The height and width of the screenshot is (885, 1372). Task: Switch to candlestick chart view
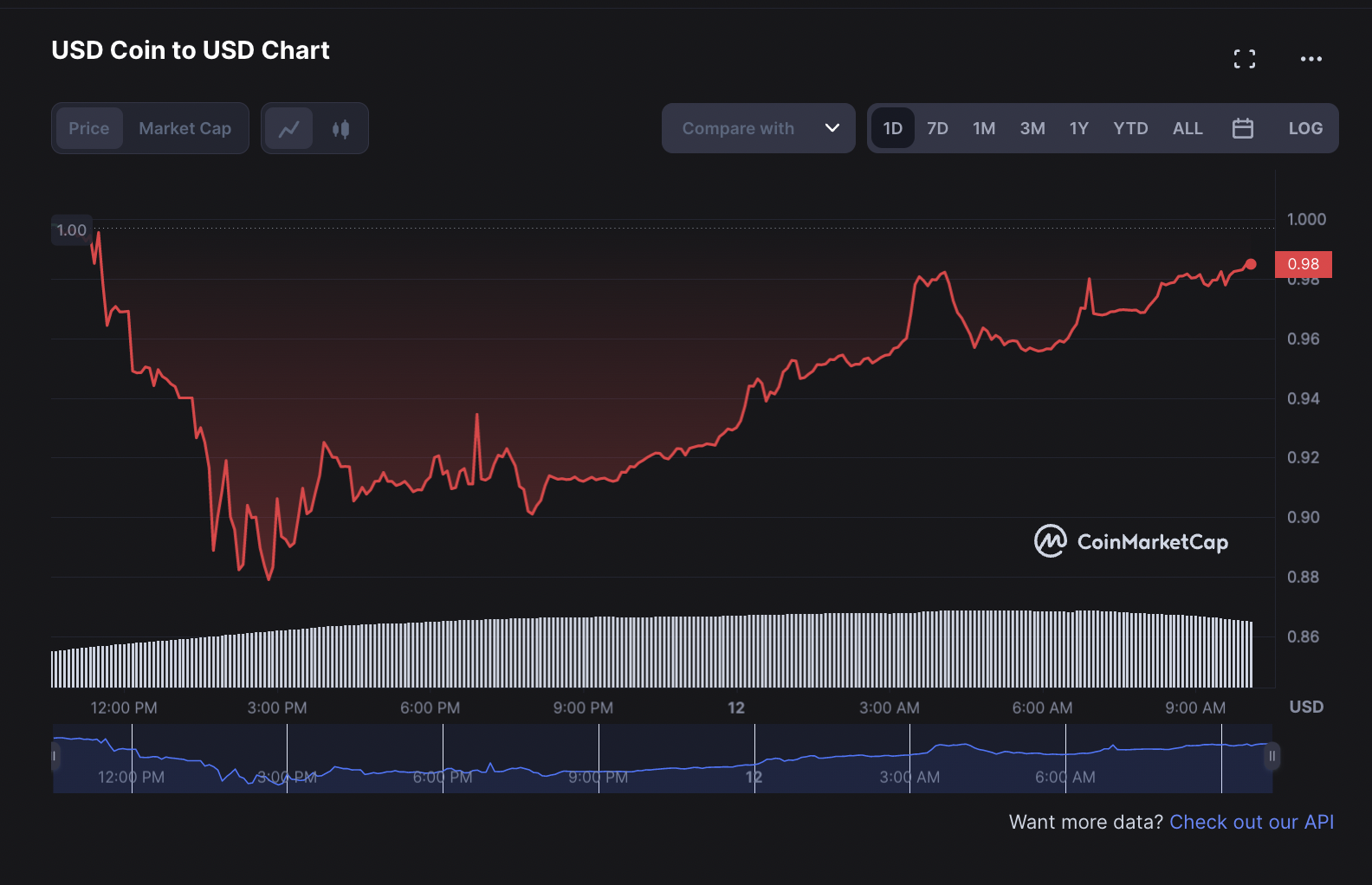pos(341,128)
